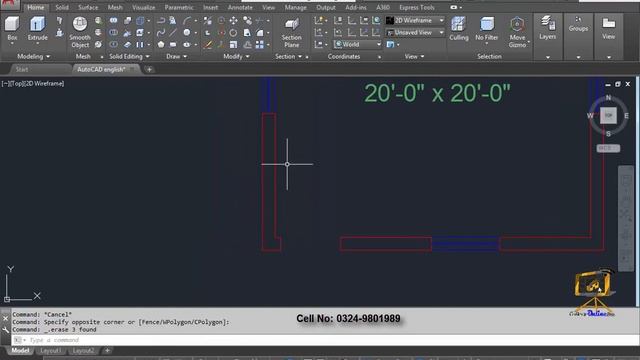Image resolution: width=640 pixels, height=360 pixels.
Task: Open the WCS menu below ViewCube
Action: (x=608, y=148)
